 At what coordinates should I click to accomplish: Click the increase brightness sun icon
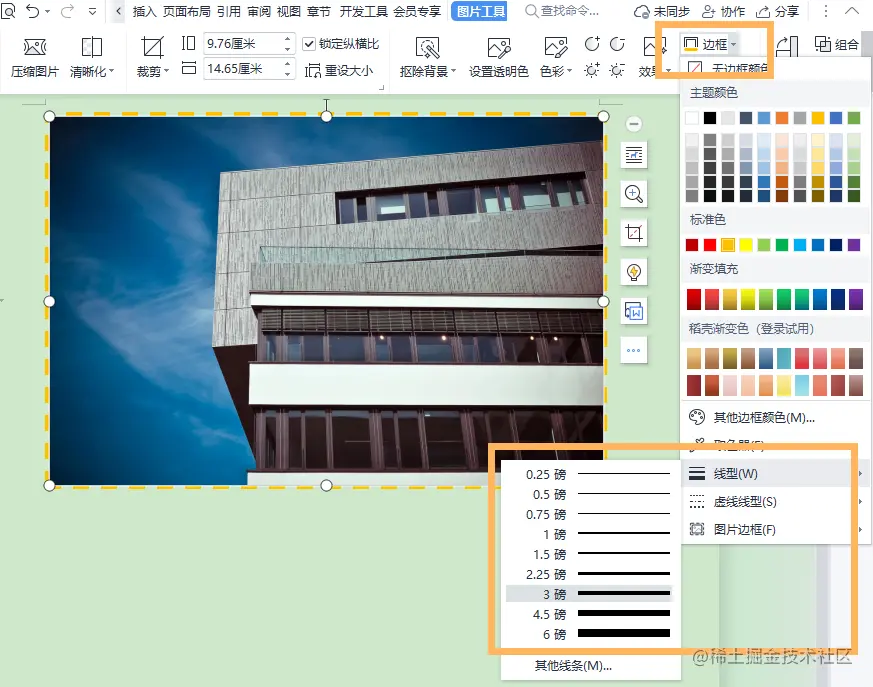point(591,70)
